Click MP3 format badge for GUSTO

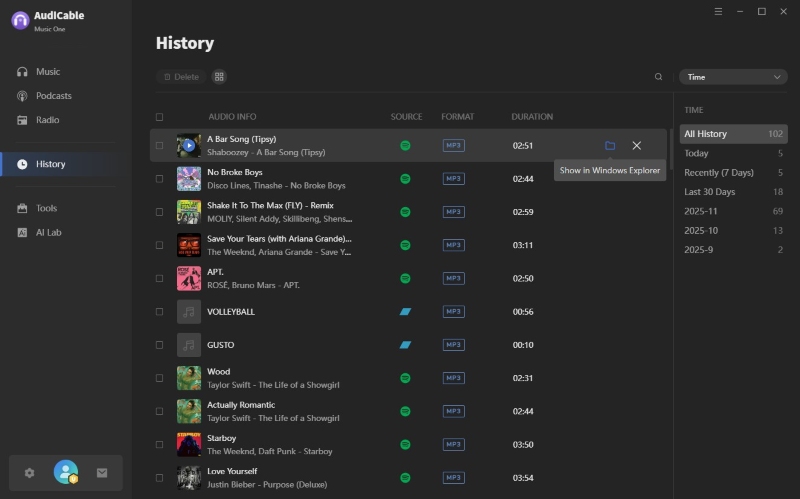454,345
